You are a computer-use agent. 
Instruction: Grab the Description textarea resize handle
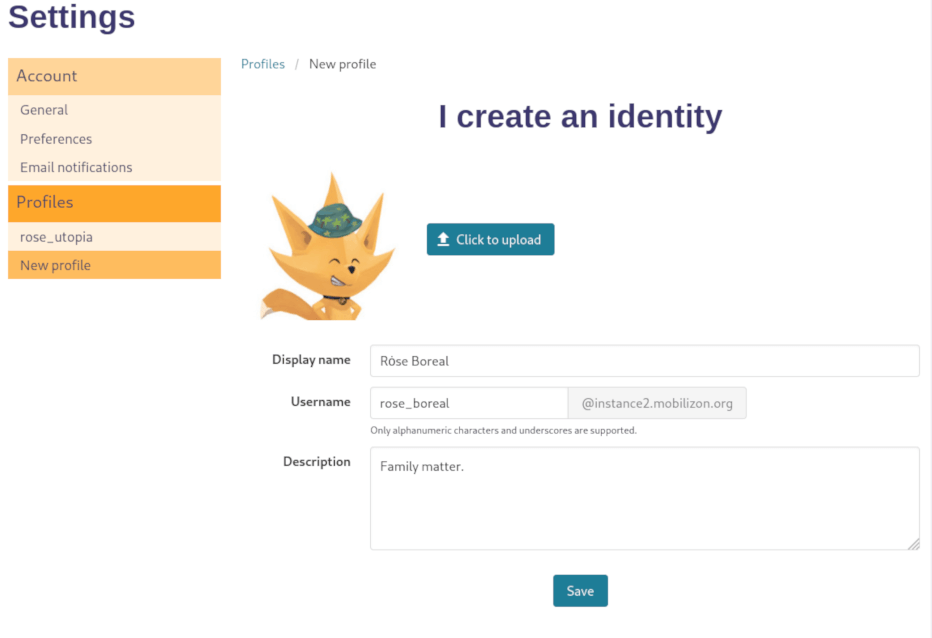(x=914, y=544)
